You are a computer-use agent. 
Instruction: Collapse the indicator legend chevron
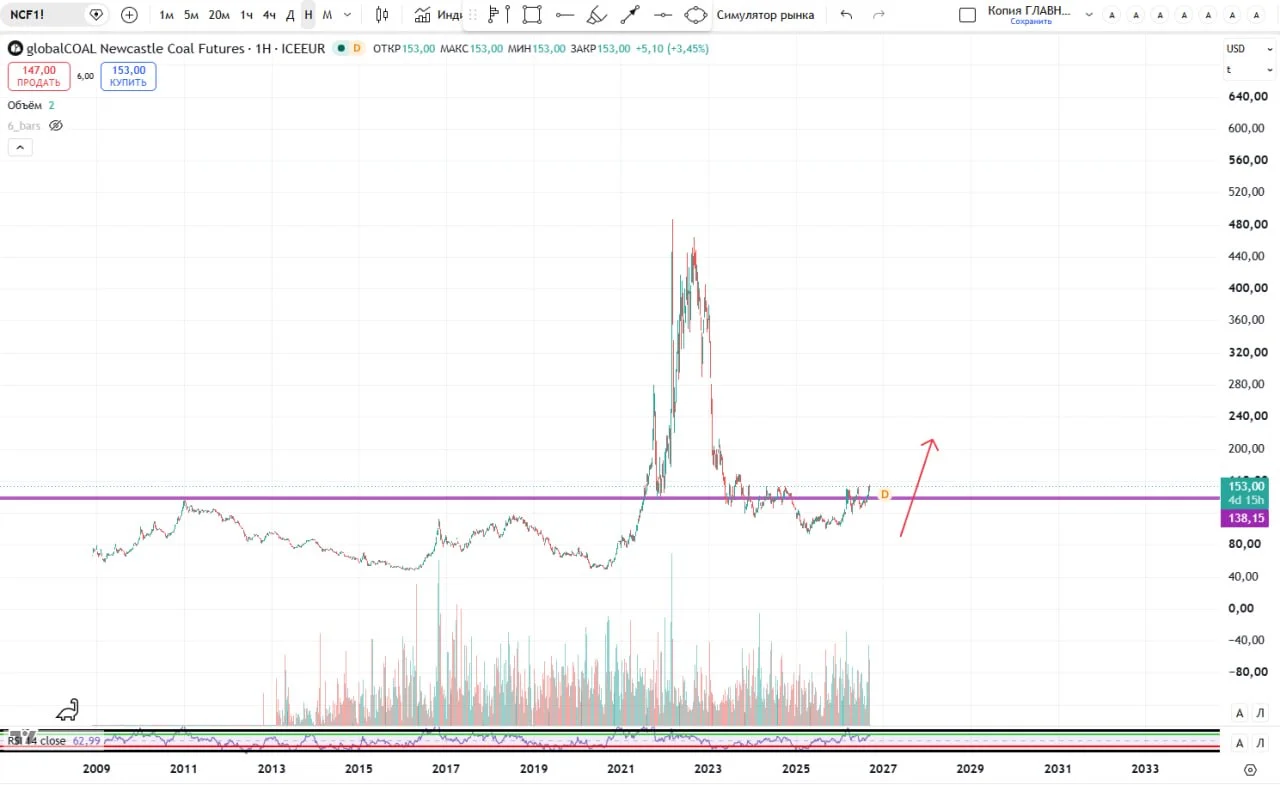[20, 147]
